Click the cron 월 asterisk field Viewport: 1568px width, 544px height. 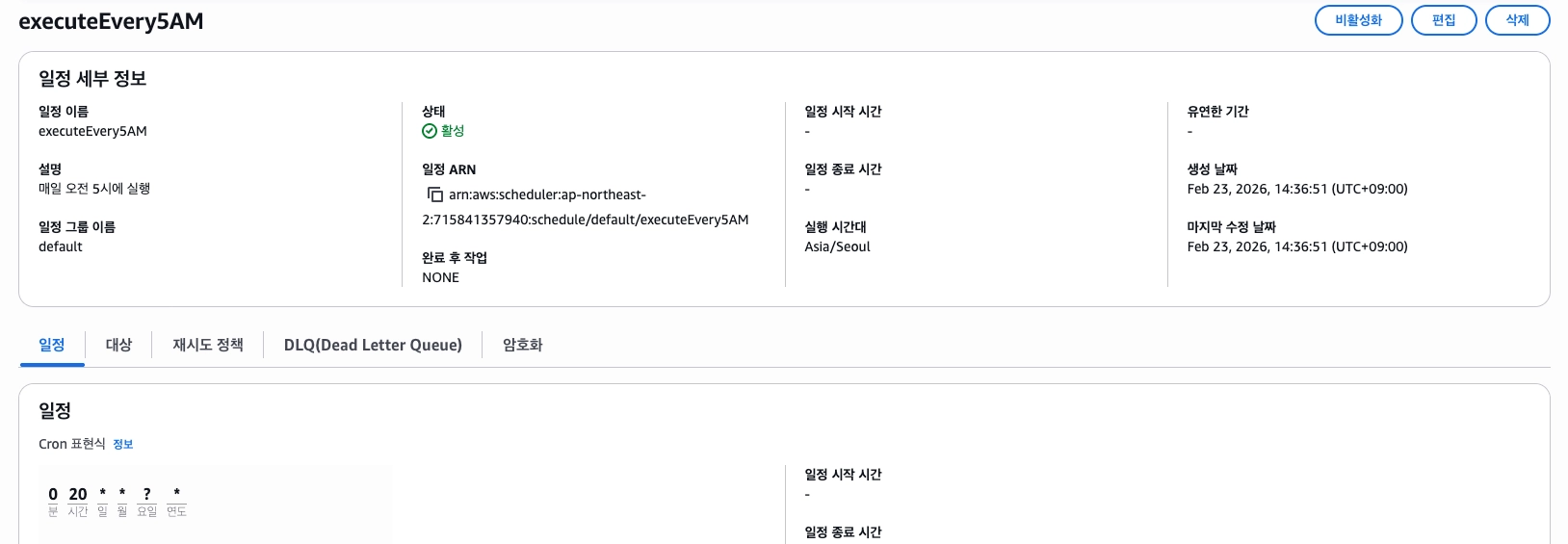point(122,494)
